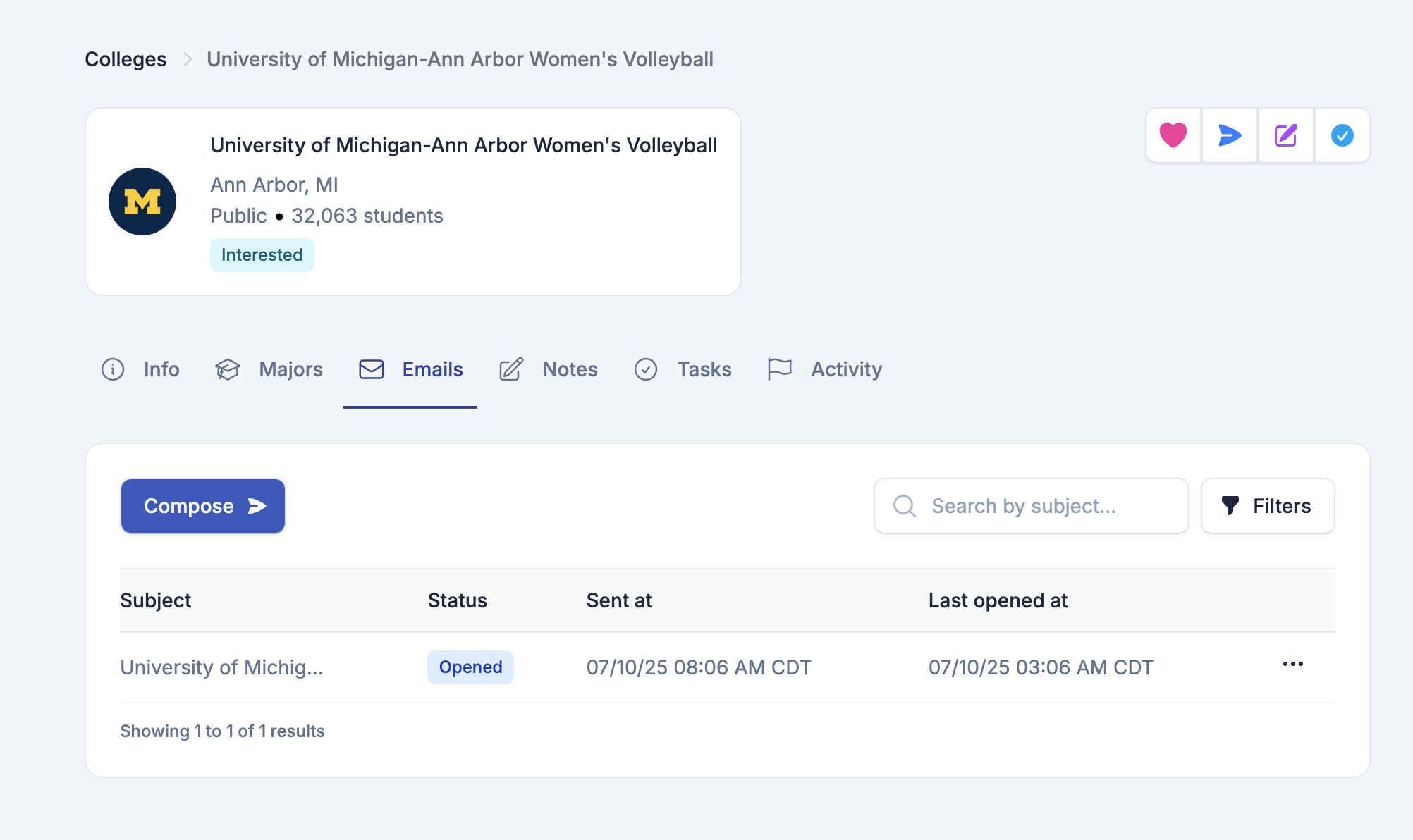This screenshot has height=840, width=1413.
Task: Click the Last opened at column header
Action: coord(998,600)
